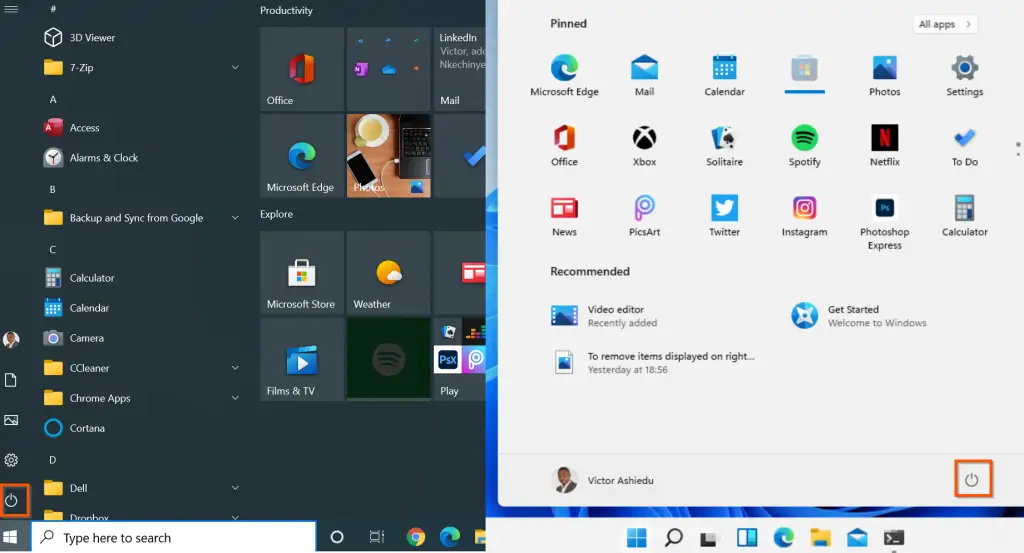Jump to letter D section header

coord(53,460)
